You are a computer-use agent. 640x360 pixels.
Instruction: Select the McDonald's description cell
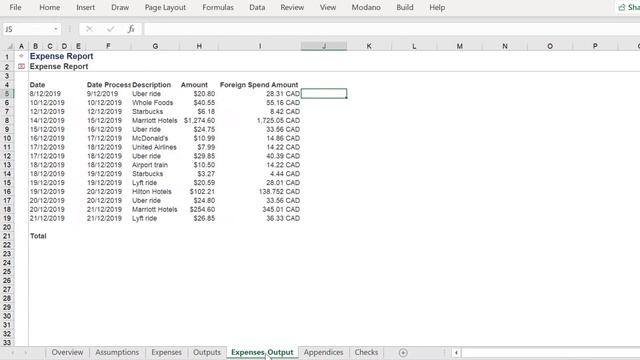(150, 138)
